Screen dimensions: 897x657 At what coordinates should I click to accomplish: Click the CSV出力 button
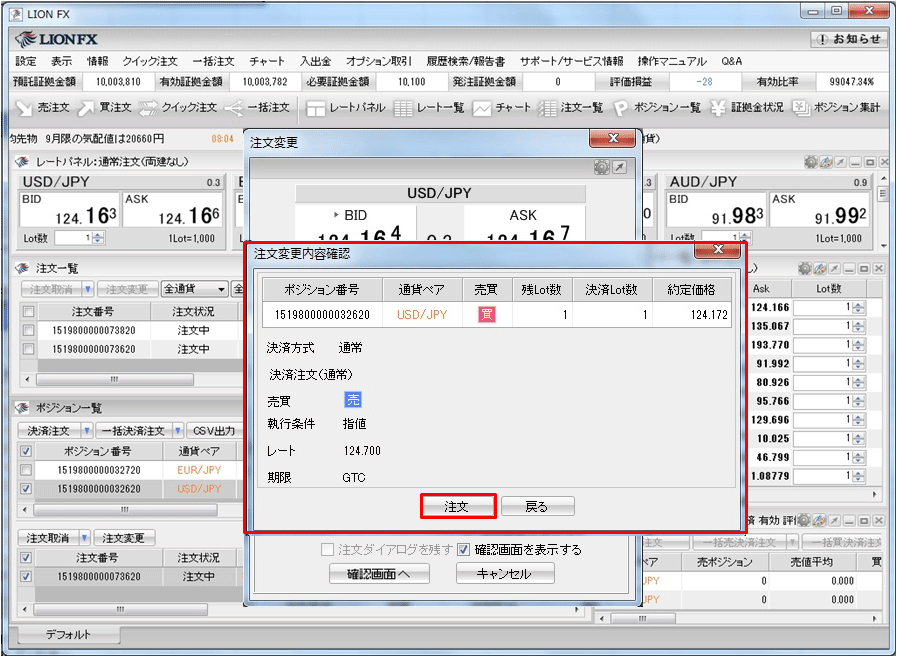214,430
